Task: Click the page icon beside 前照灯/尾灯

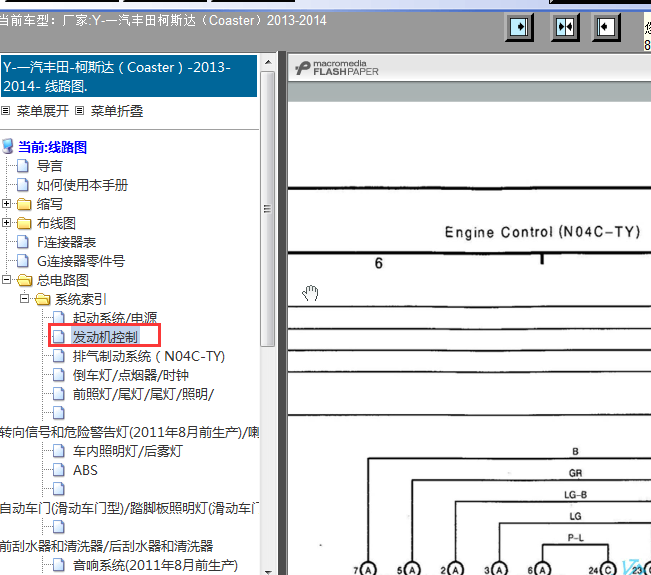Action: (59, 394)
